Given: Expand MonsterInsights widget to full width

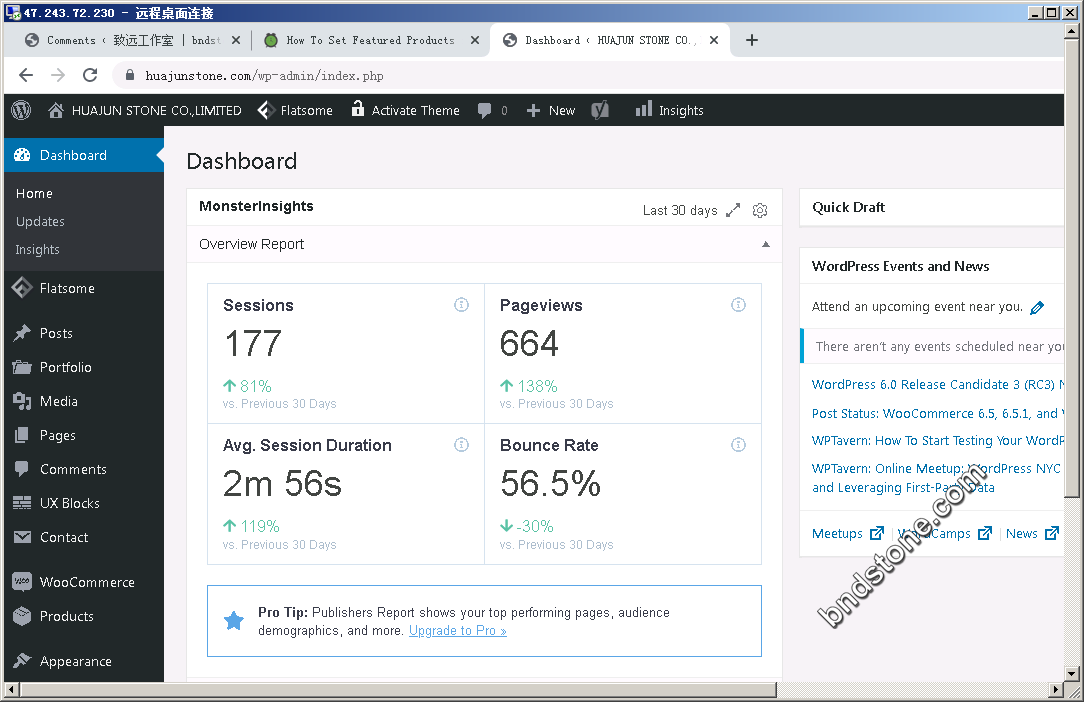Looking at the screenshot, I should tap(733, 210).
